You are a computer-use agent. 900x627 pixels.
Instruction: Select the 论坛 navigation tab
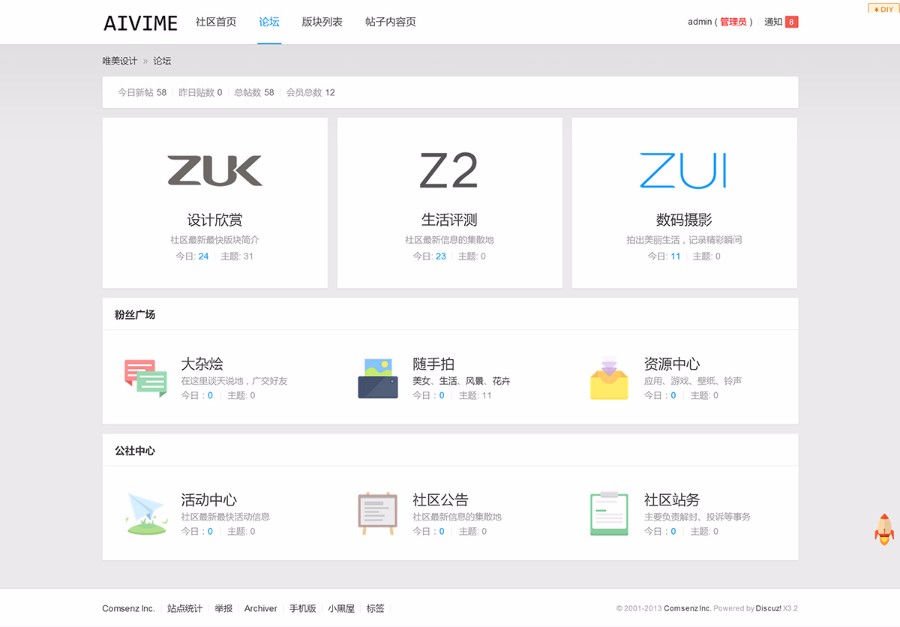pyautogui.click(x=269, y=22)
